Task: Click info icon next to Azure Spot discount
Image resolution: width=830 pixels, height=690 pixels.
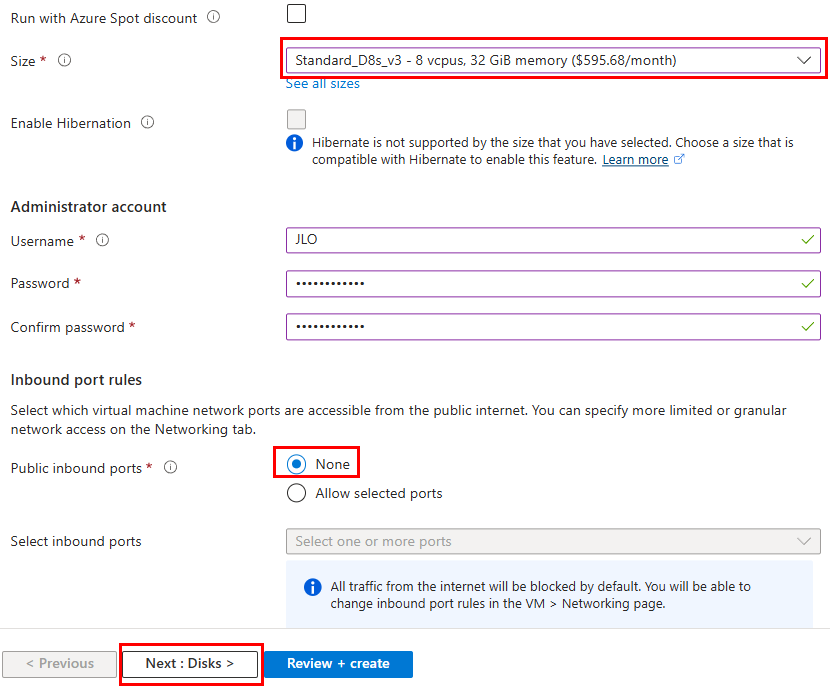Action: tap(213, 17)
